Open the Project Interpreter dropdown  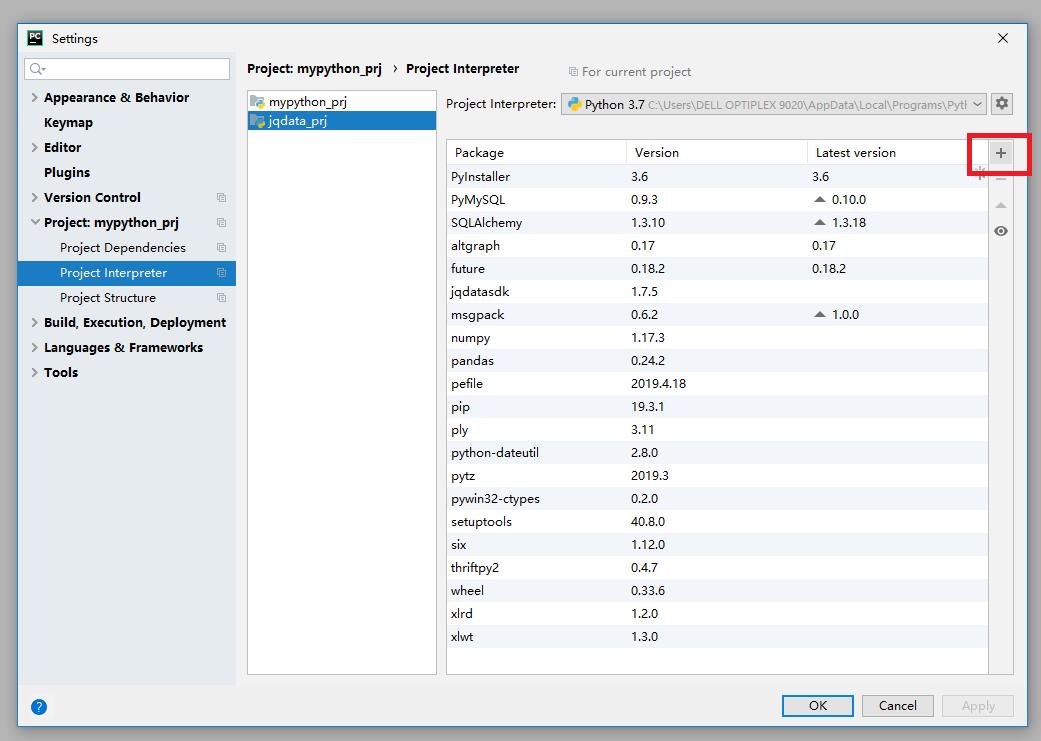click(x=977, y=104)
